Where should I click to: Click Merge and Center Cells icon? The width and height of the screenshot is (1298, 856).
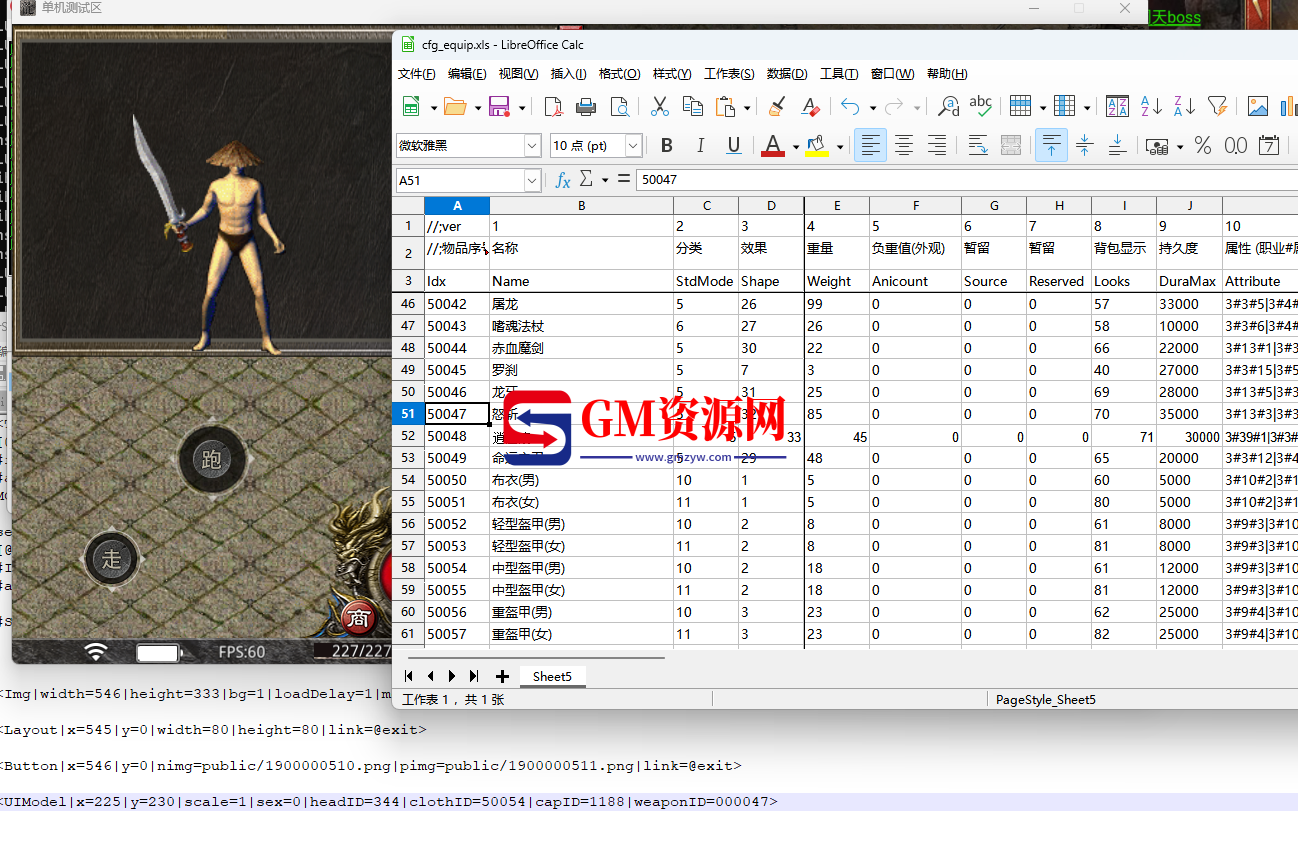pyautogui.click(x=1011, y=146)
